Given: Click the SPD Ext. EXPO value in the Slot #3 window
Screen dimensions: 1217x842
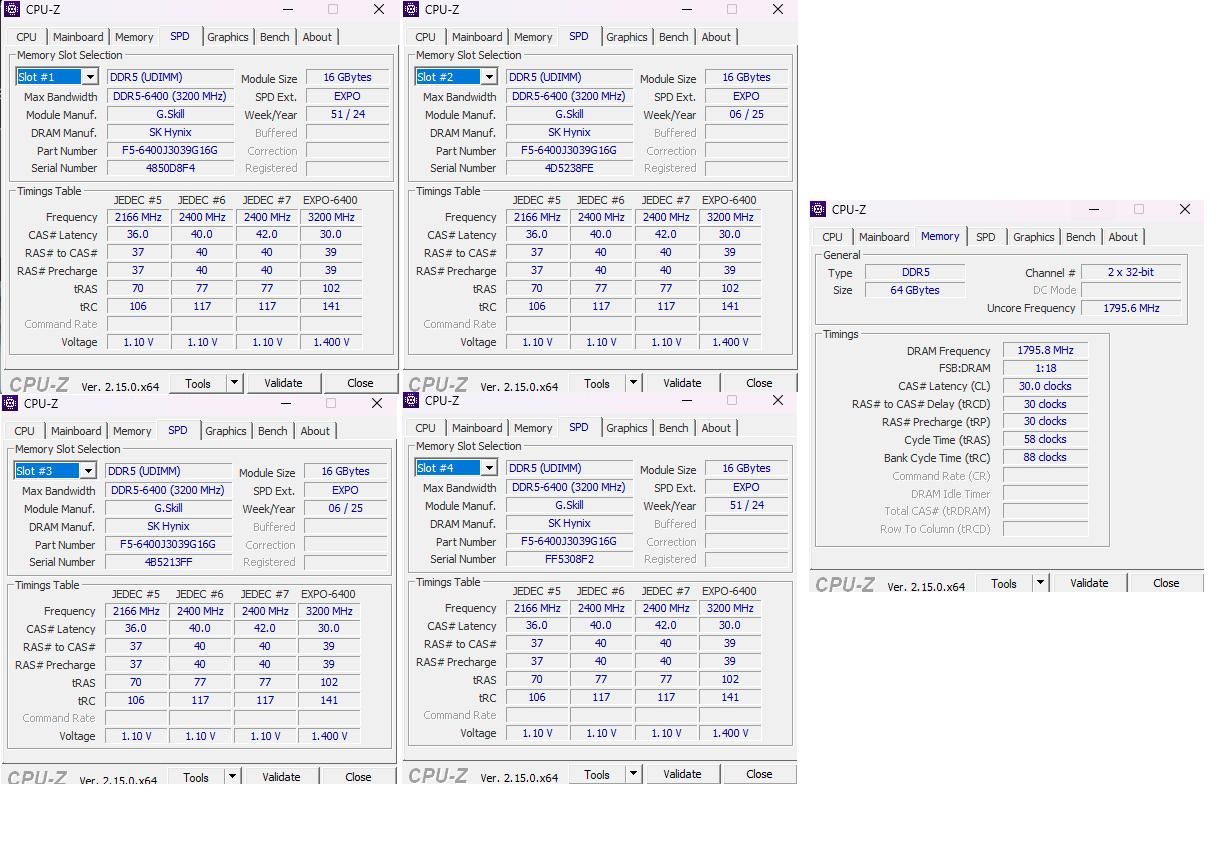Looking at the screenshot, I should pyautogui.click(x=345, y=490).
